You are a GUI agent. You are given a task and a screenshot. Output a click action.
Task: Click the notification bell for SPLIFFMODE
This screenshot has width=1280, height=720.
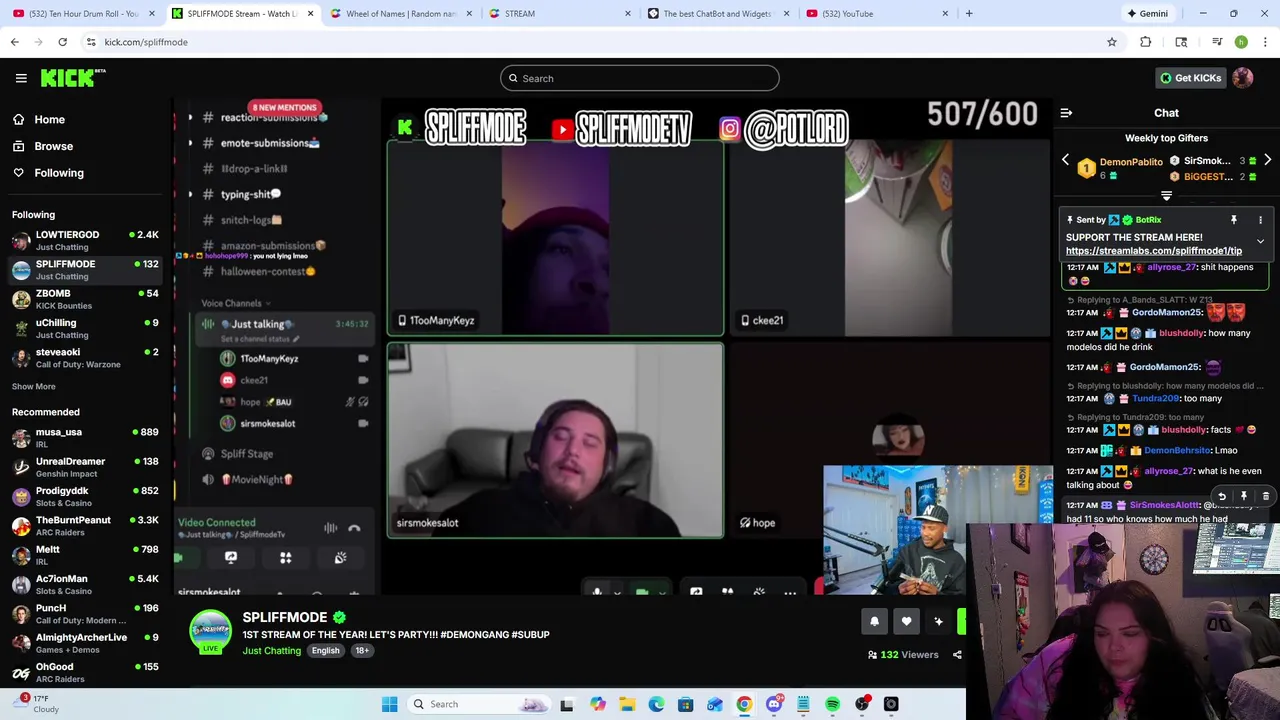click(874, 622)
